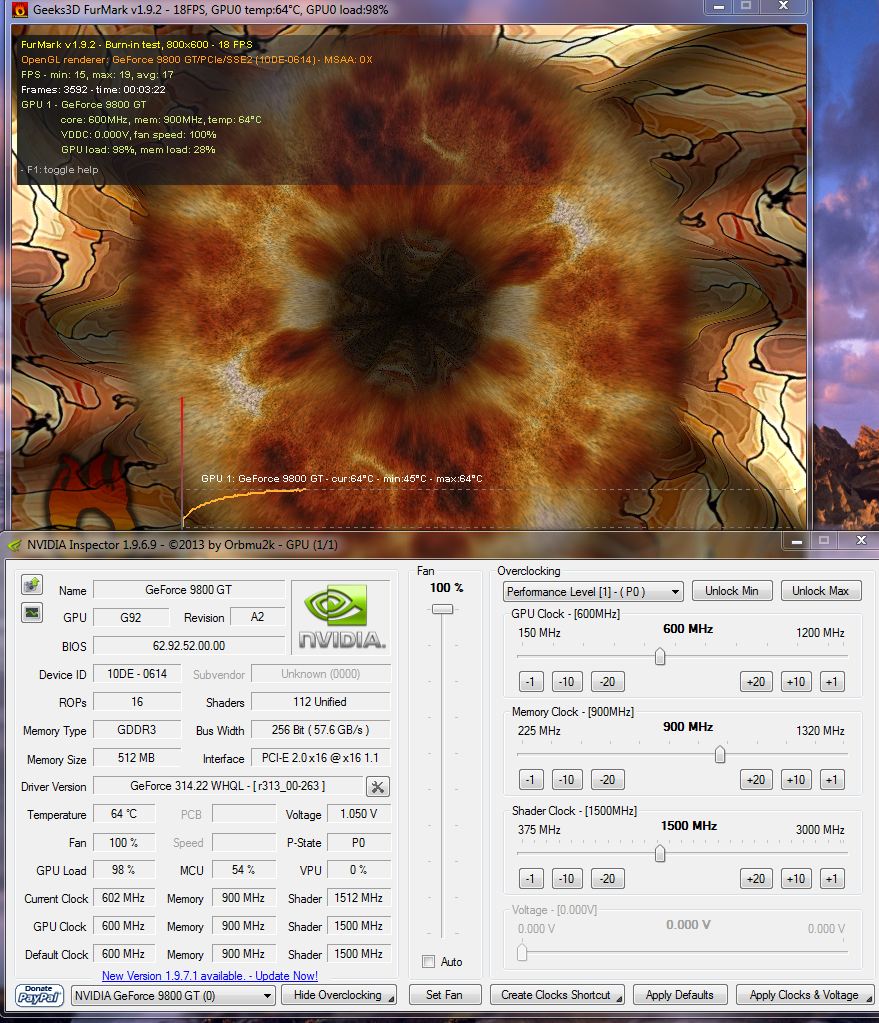Click the PayPal Donate button
The height and width of the screenshot is (1023, 879).
40,995
